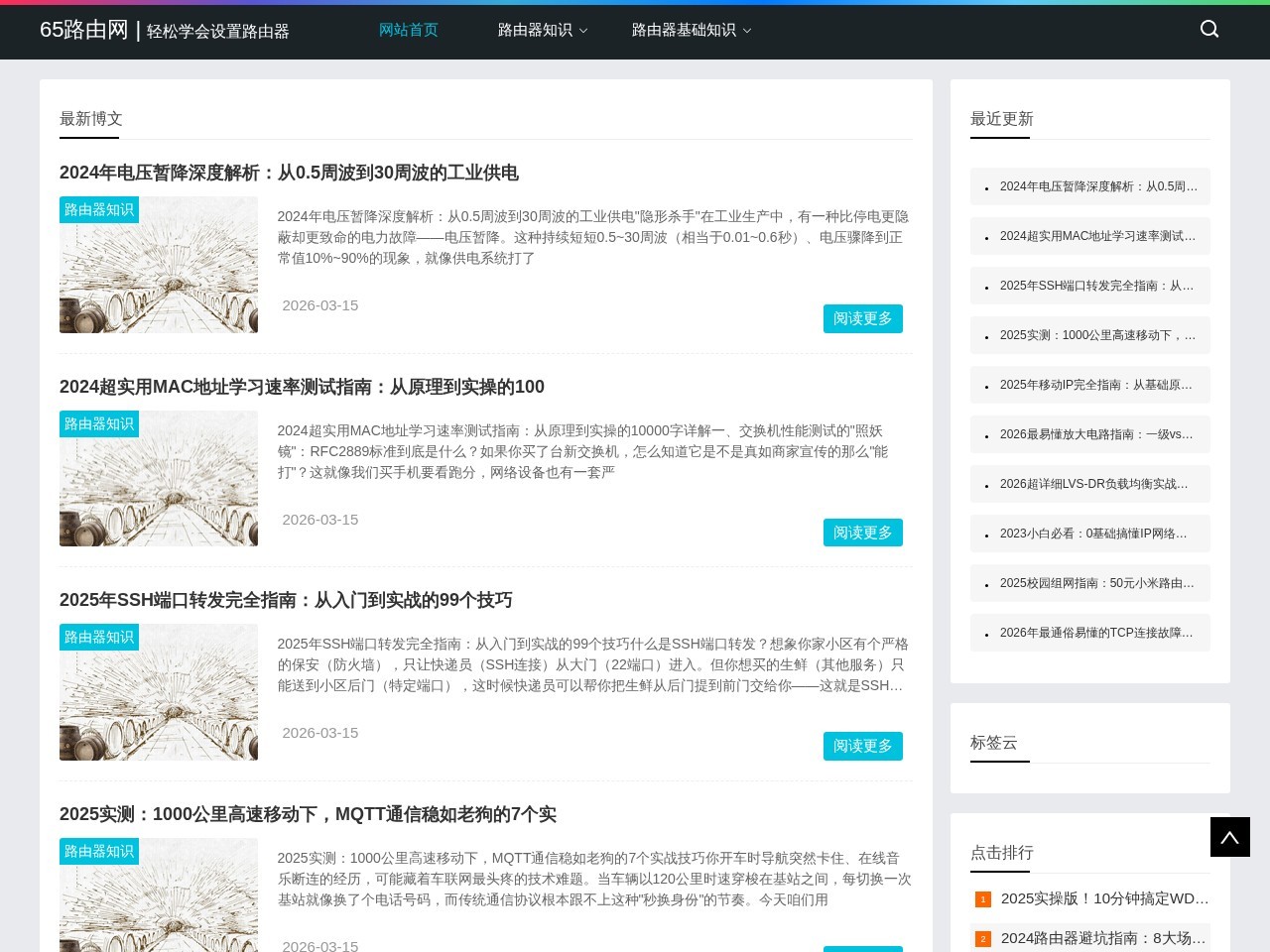The height and width of the screenshot is (952, 1270).
Task: Expand the 路由器知识 menu chevron
Action: point(583,31)
